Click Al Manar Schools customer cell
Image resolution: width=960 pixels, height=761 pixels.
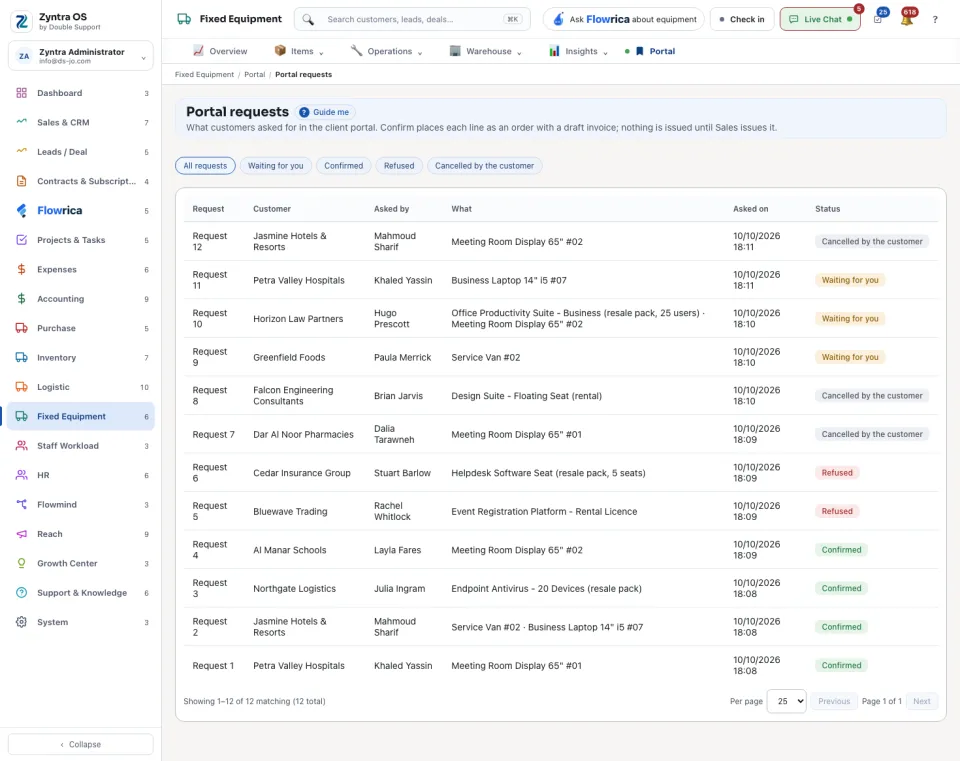coord(290,550)
